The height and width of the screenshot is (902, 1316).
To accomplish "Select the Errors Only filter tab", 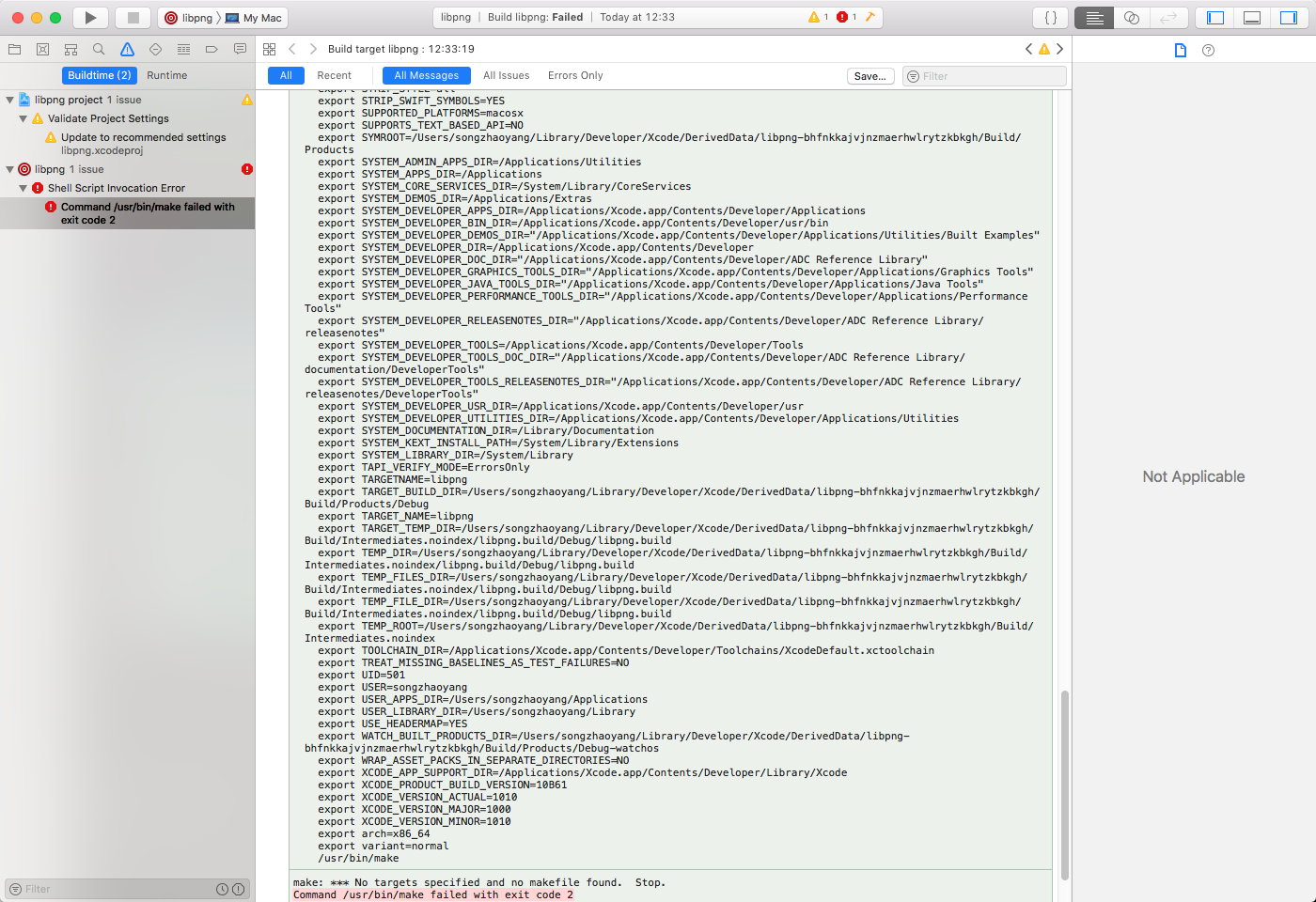I will click(x=575, y=75).
